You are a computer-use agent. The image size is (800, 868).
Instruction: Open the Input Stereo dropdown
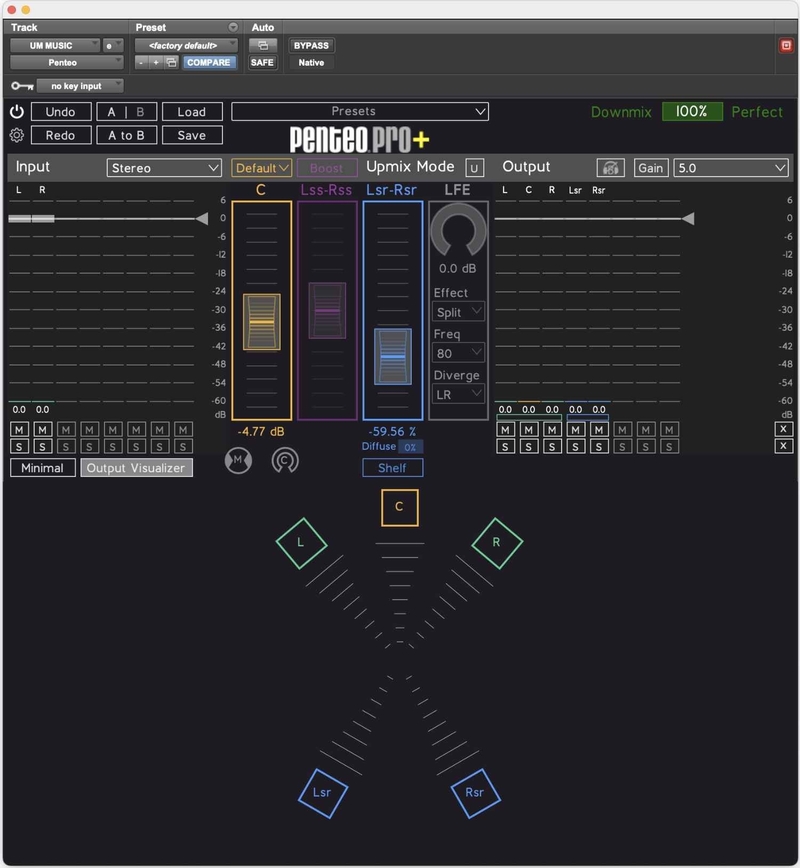[164, 168]
